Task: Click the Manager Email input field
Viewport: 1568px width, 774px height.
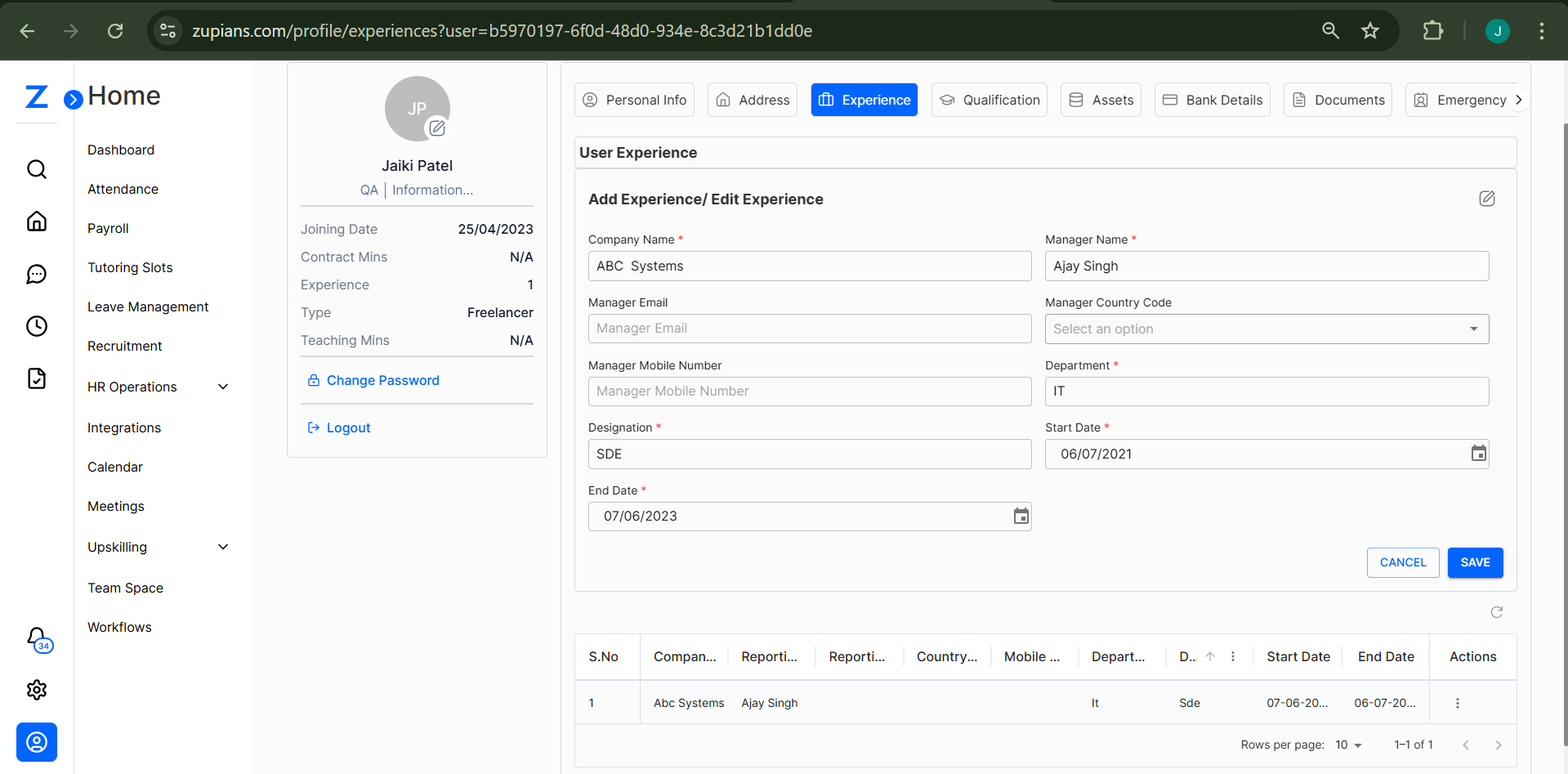Action: pyautogui.click(x=809, y=329)
